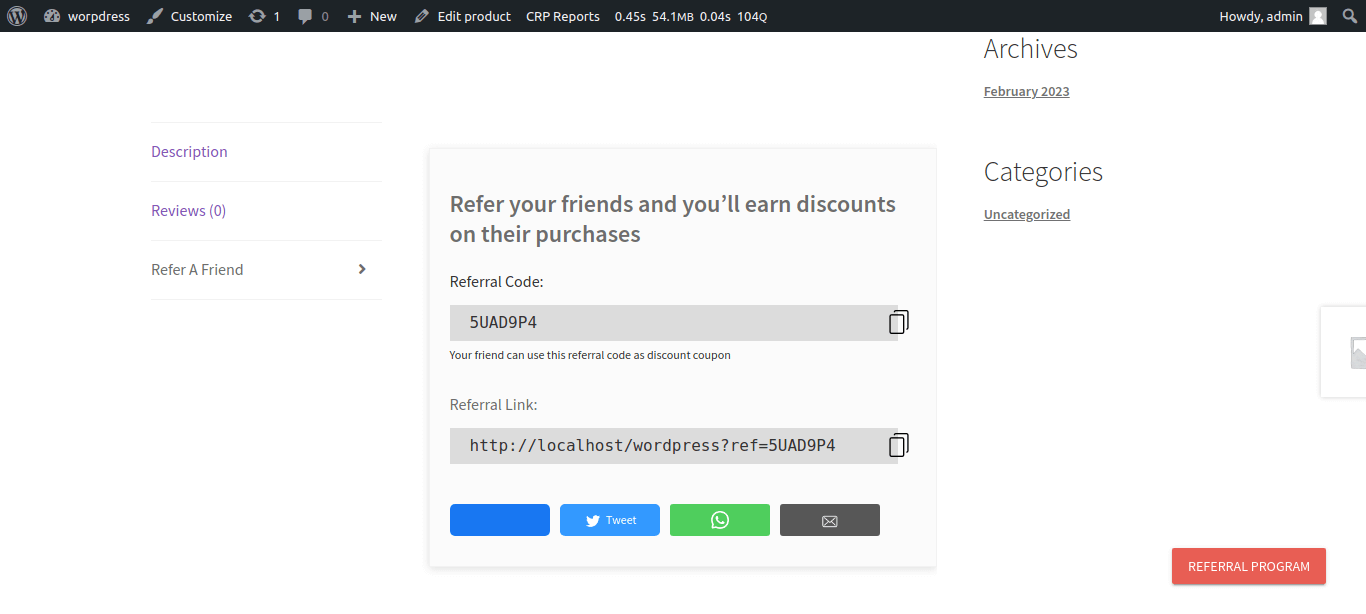Click the WordPress logo in the admin bar
The image size is (1366, 614).
click(15, 15)
